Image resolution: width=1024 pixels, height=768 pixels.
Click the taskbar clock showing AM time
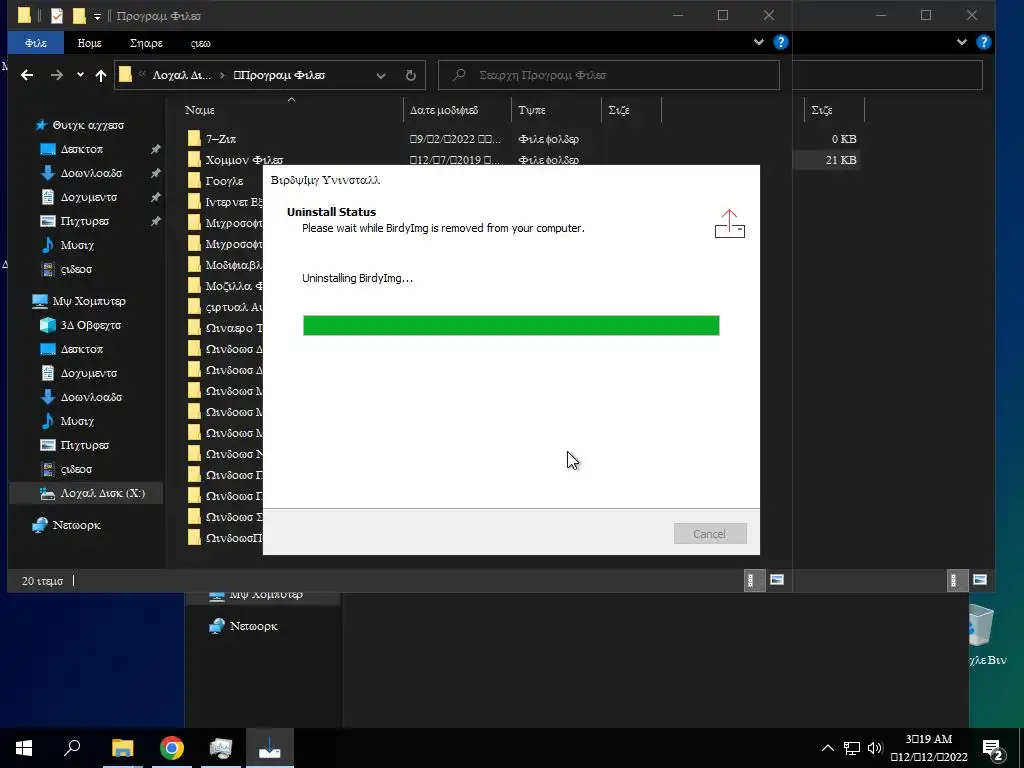click(x=929, y=748)
